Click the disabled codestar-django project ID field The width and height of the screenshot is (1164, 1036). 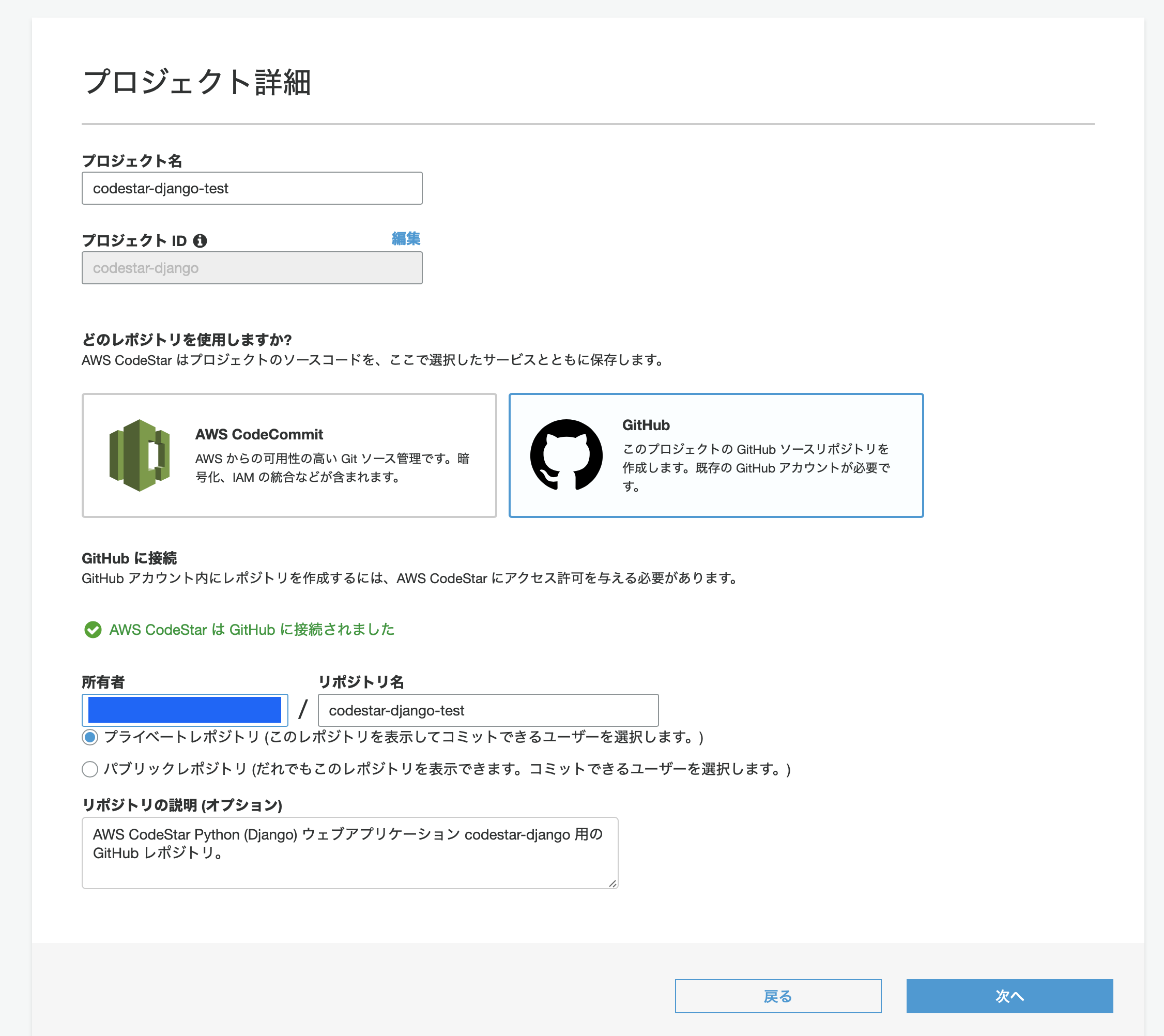coord(252,268)
